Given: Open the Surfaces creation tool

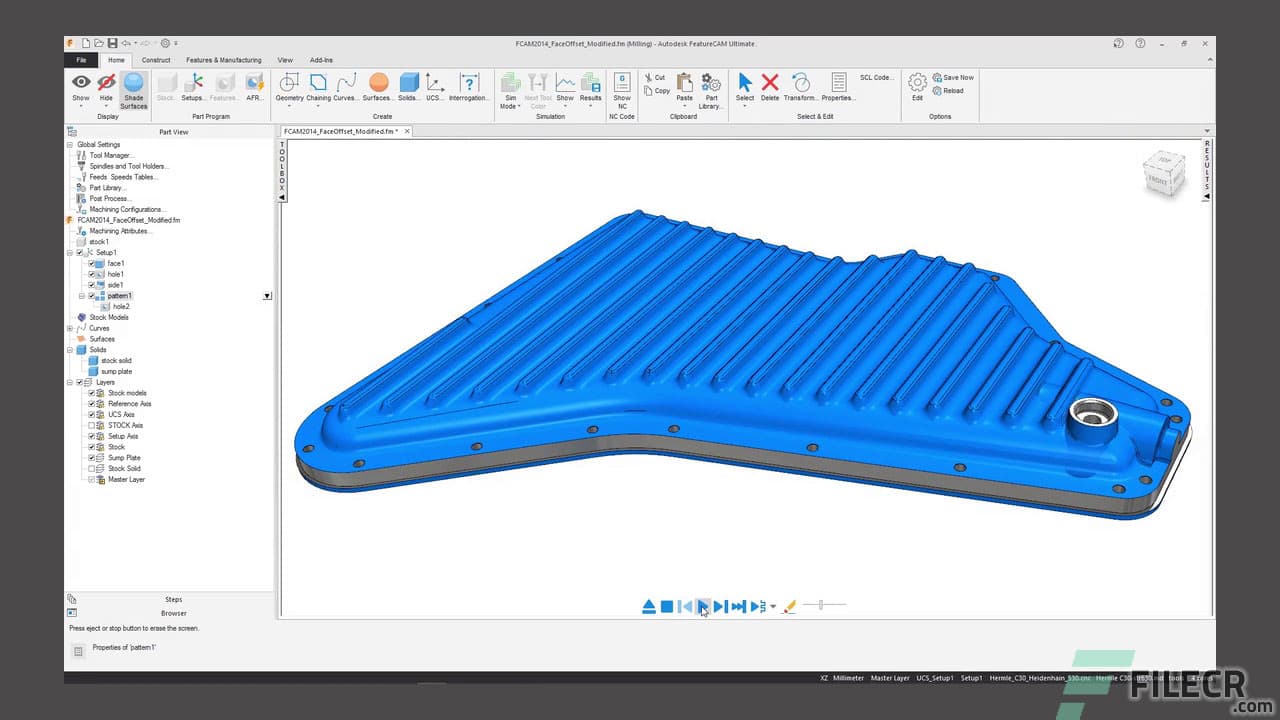Looking at the screenshot, I should point(377,89).
